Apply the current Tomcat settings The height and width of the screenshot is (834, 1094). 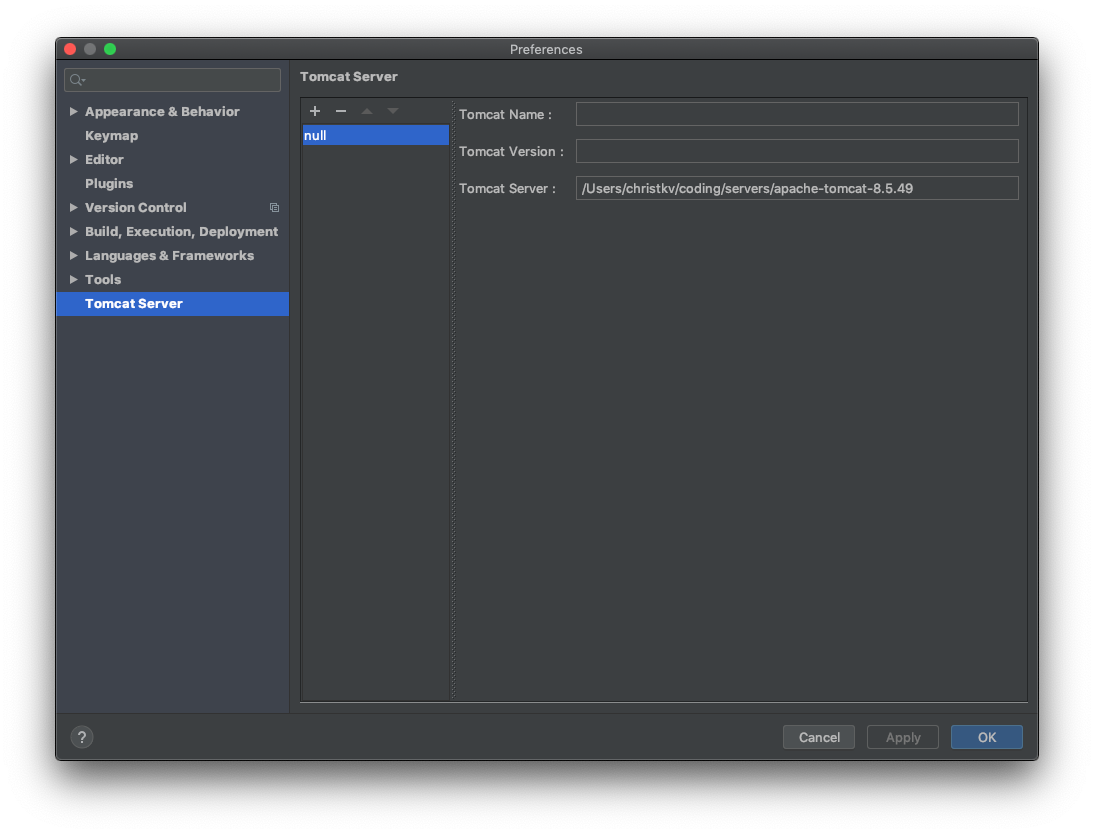[x=902, y=737]
